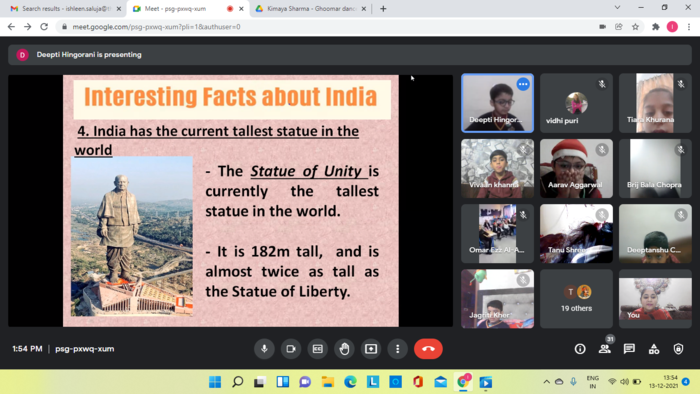The image size is (700, 394).
Task: Raise hand in the meeting
Action: click(x=344, y=349)
